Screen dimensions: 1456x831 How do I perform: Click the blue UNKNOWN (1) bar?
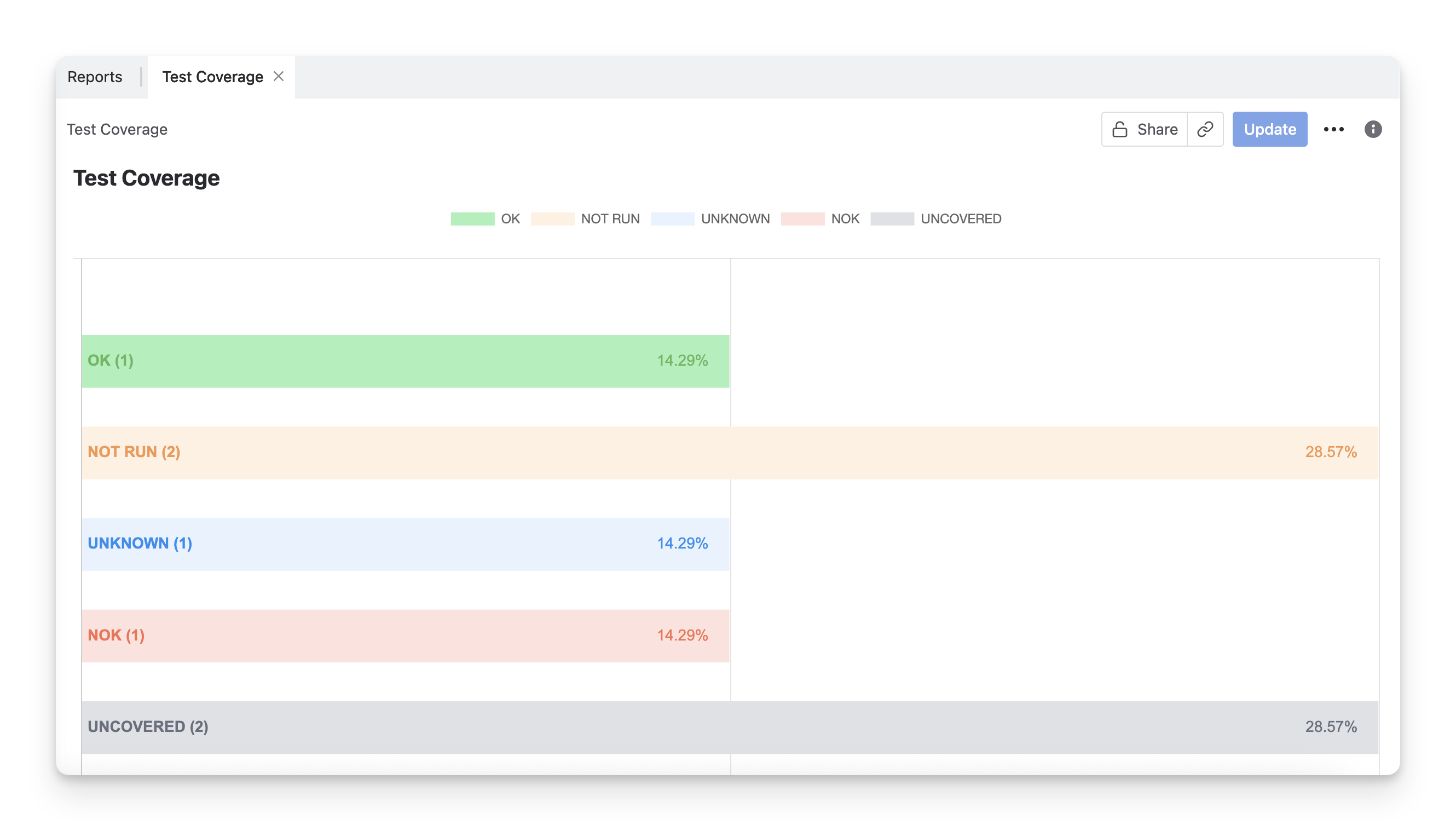405,545
